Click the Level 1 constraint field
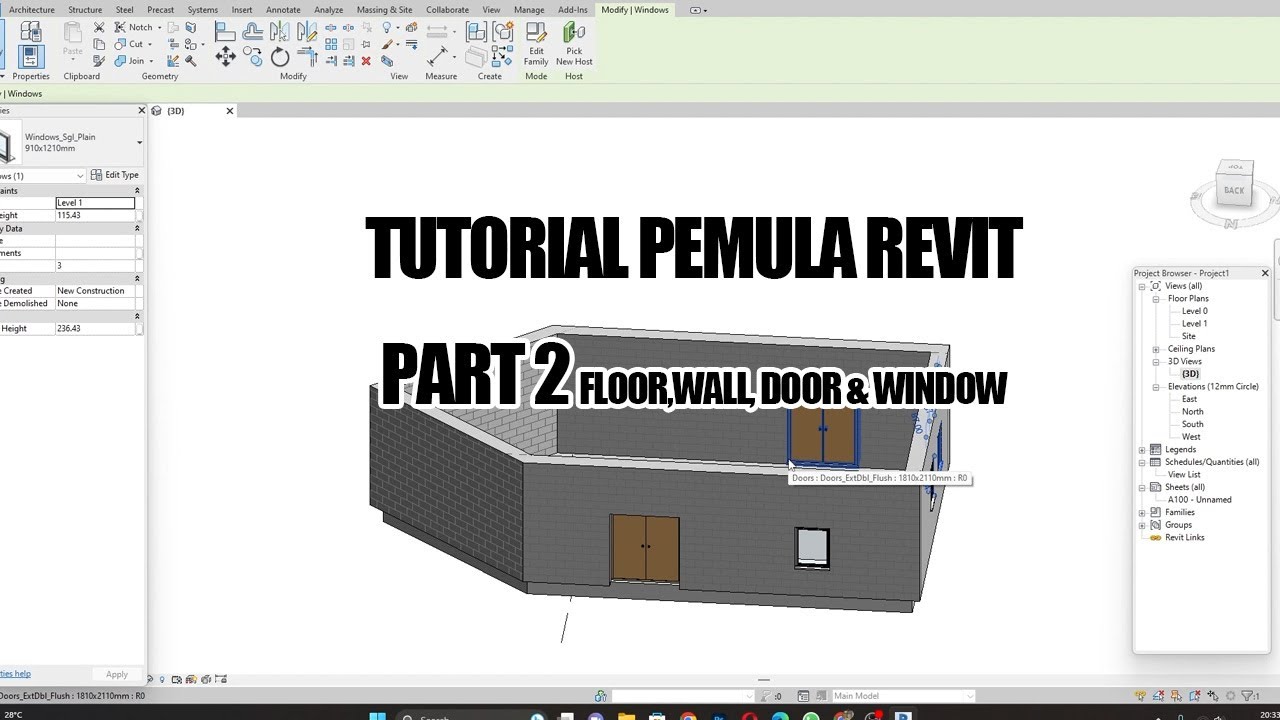1280x720 pixels. pos(95,203)
